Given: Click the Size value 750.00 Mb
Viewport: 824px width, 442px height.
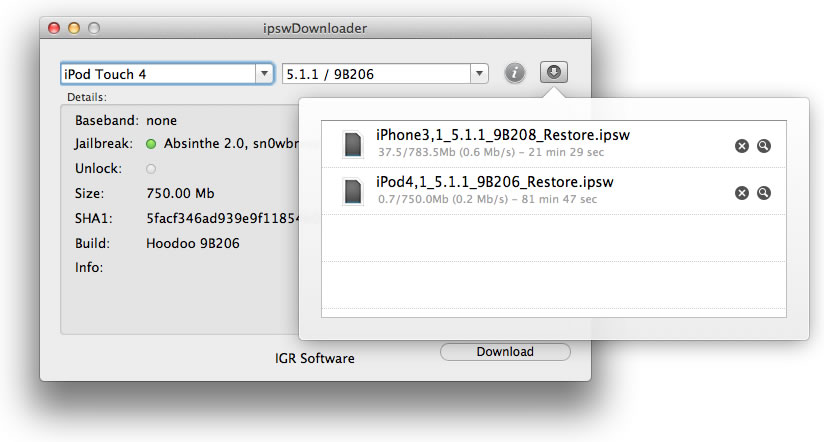Looking at the screenshot, I should 180,193.
